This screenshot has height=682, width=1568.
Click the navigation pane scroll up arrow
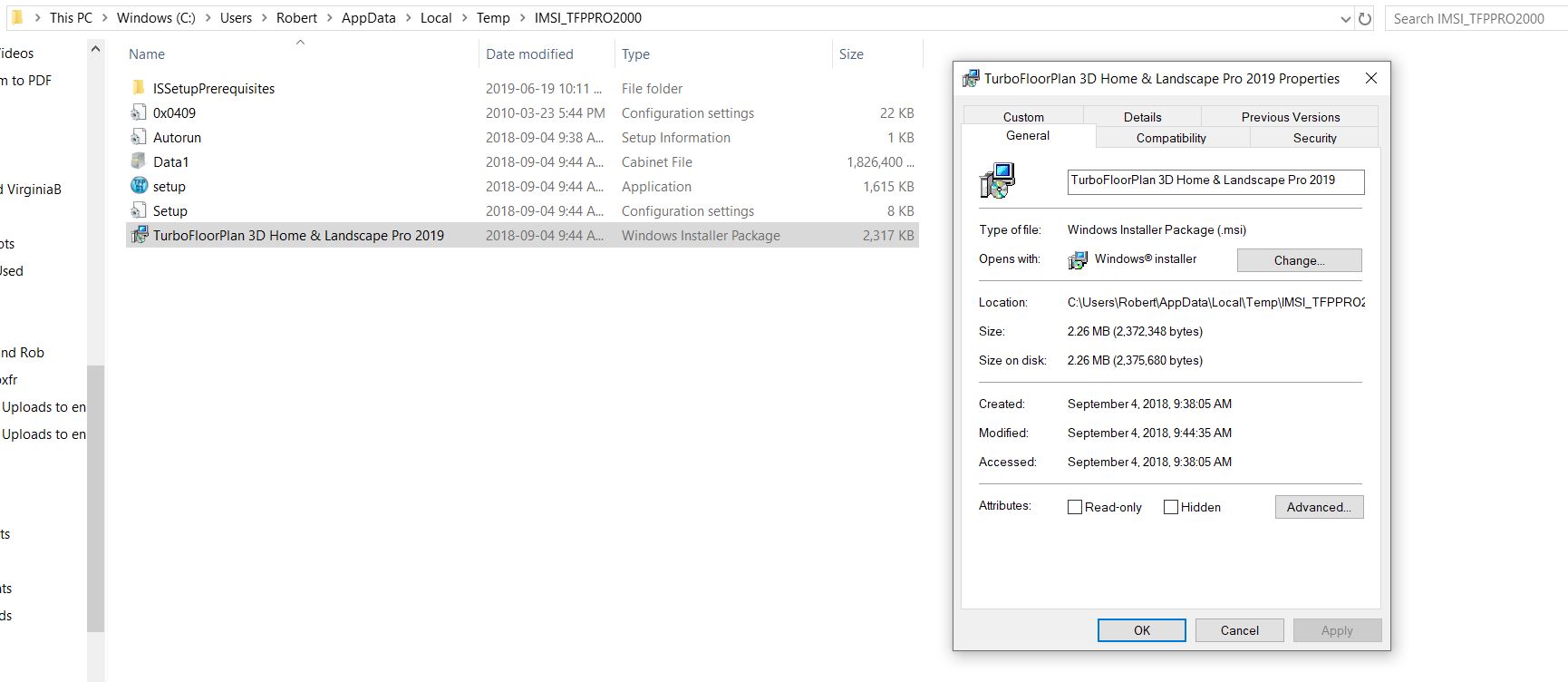95,49
